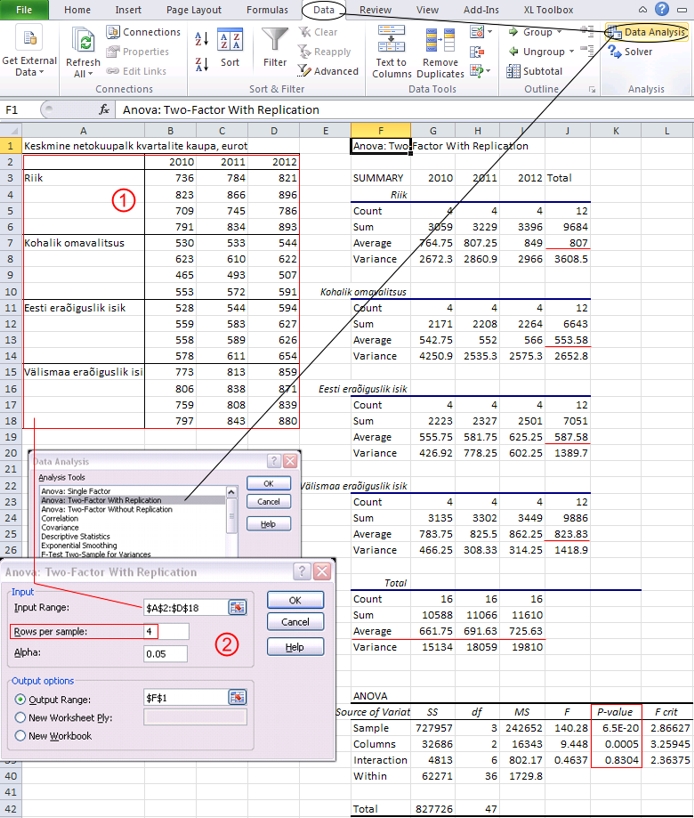Click Edit Links in ribbon
Screen dimensions: 694x818
[x=136, y=71]
